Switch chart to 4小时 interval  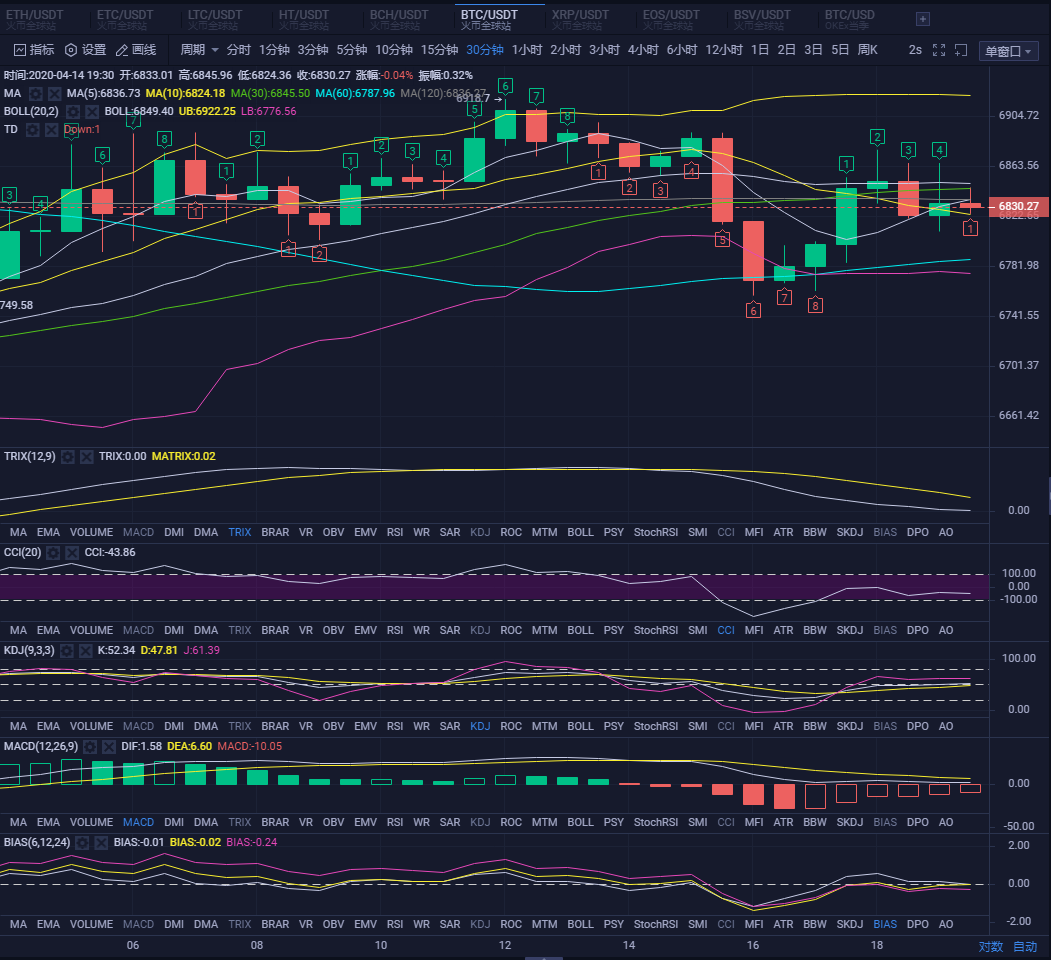pos(643,50)
